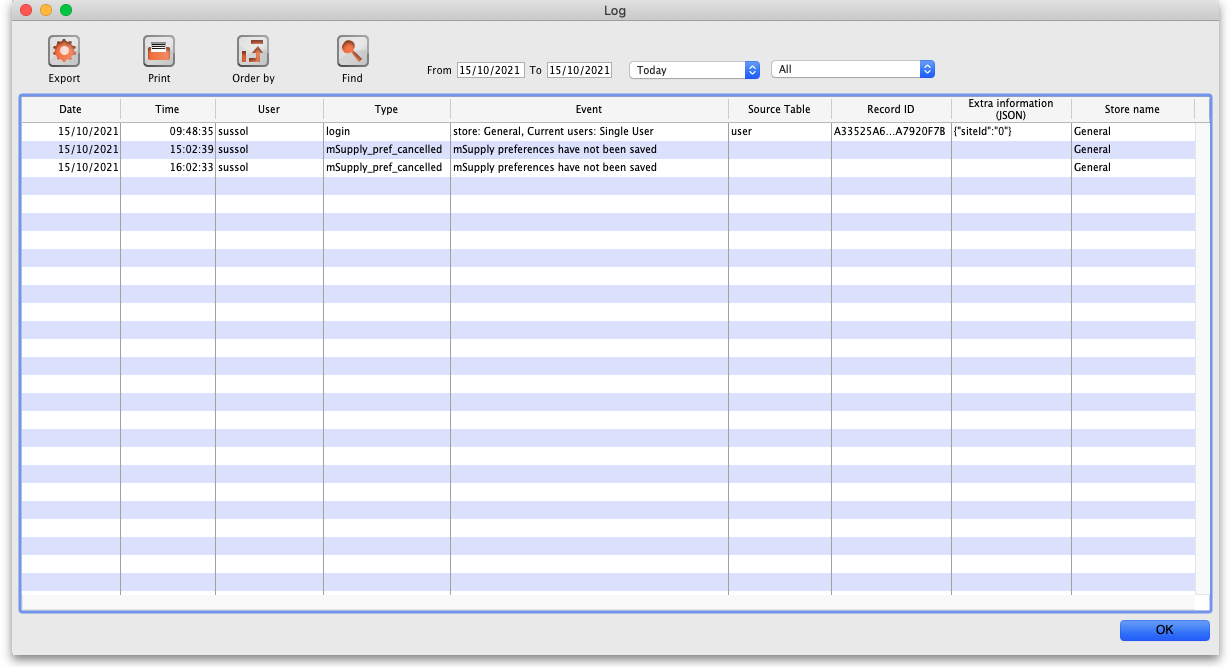
Task: Click the Record ID column header
Action: click(x=890, y=109)
